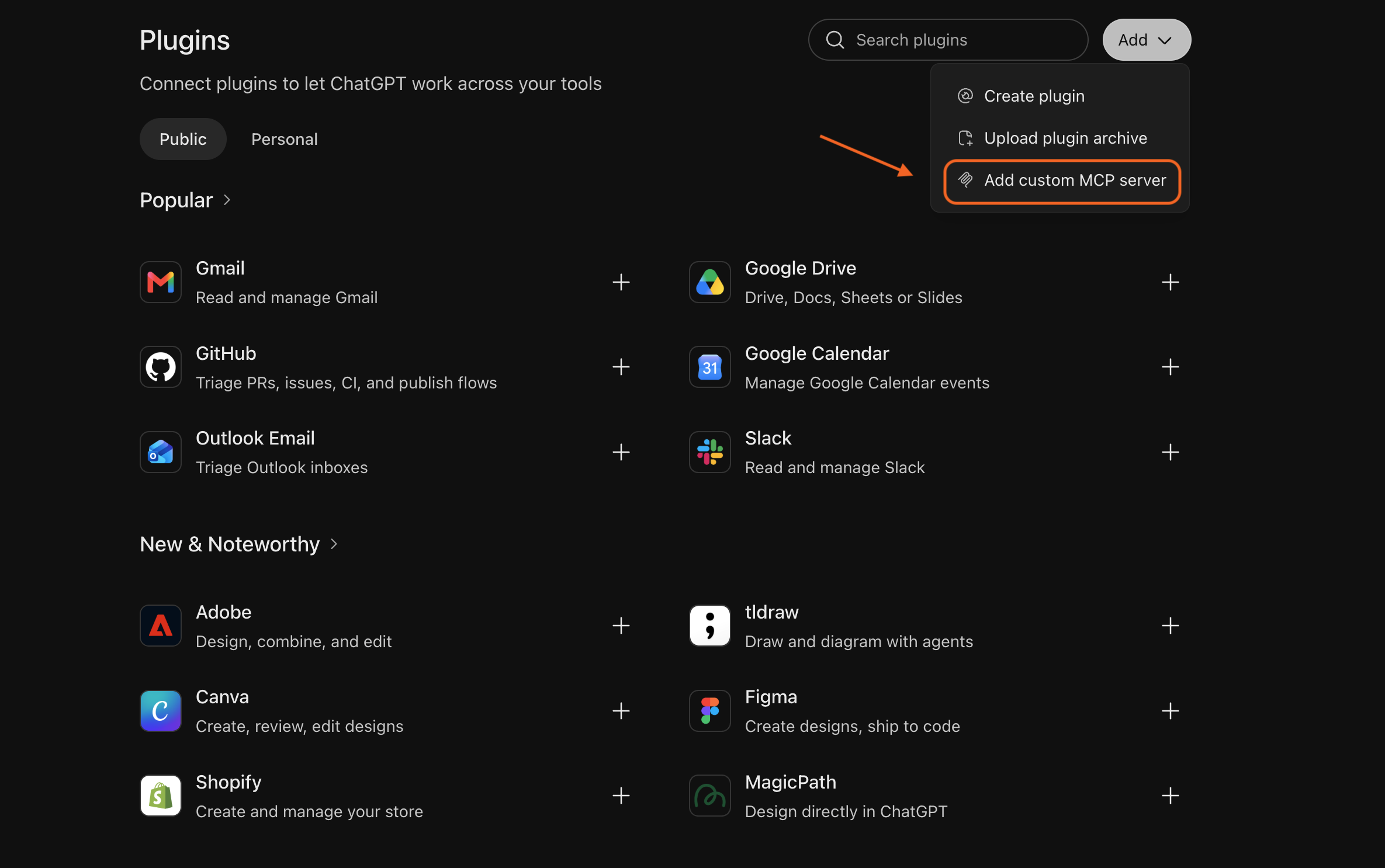1385x868 pixels.
Task: Click the Figma plugin icon
Action: coord(710,711)
